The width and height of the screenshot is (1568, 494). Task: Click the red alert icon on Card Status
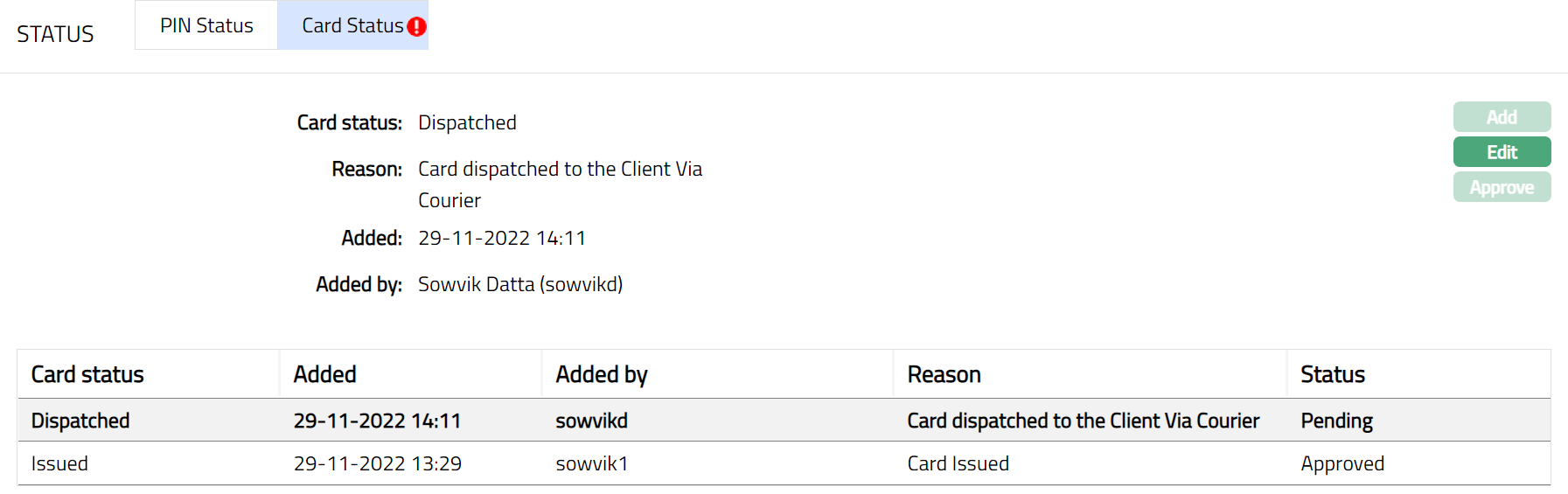(417, 27)
